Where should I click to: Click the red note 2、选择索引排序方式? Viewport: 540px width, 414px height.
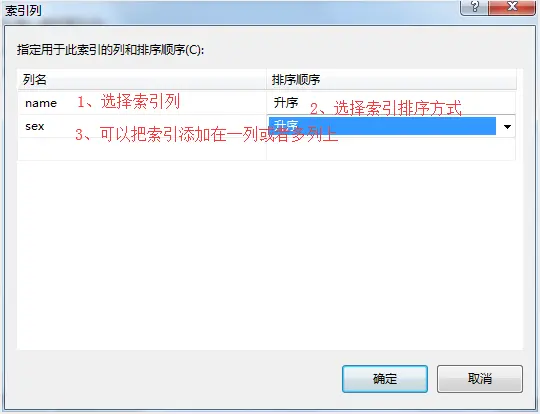point(386,108)
